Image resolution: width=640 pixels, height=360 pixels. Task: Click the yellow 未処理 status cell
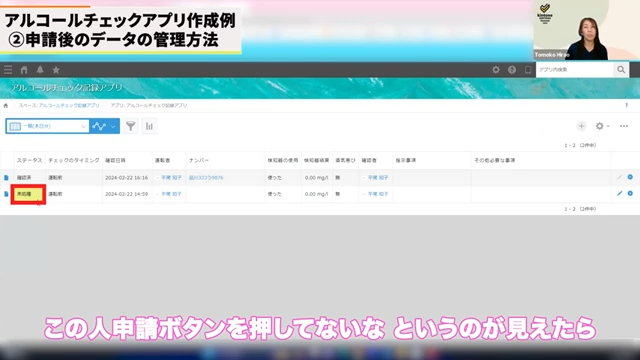click(x=28, y=194)
